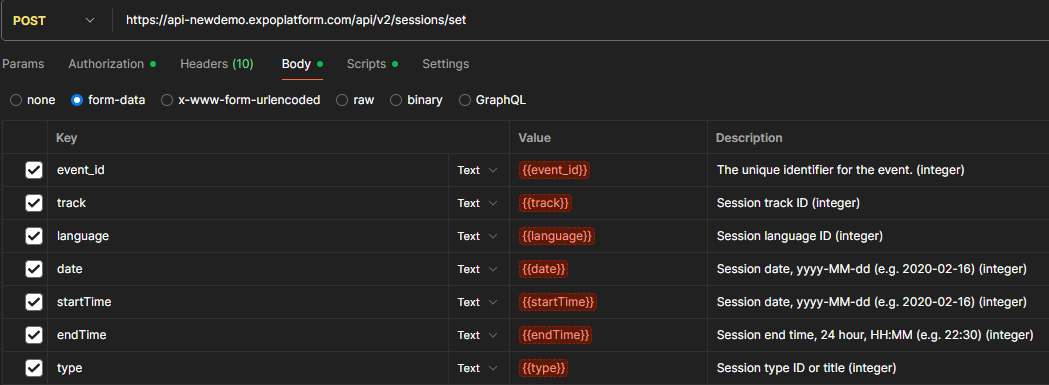Open the Text type dropdown for startTime
Viewport: 1049px width, 385px height.
[478, 302]
